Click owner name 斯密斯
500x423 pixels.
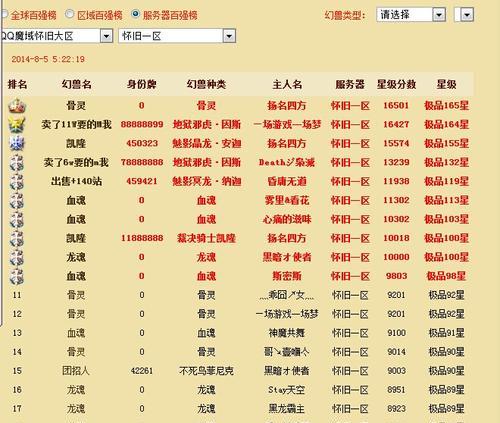pyautogui.click(x=287, y=276)
